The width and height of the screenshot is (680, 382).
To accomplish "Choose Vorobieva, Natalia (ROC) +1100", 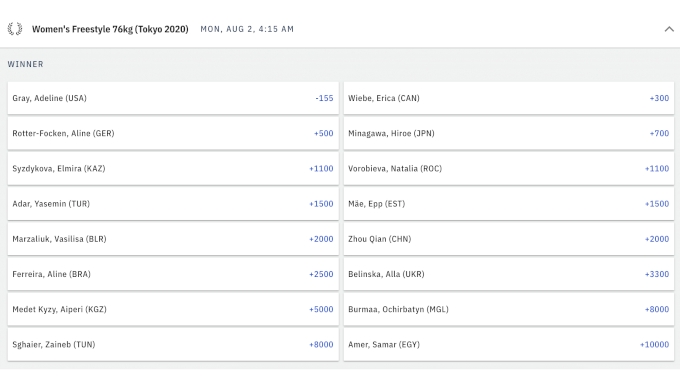I will [509, 168].
